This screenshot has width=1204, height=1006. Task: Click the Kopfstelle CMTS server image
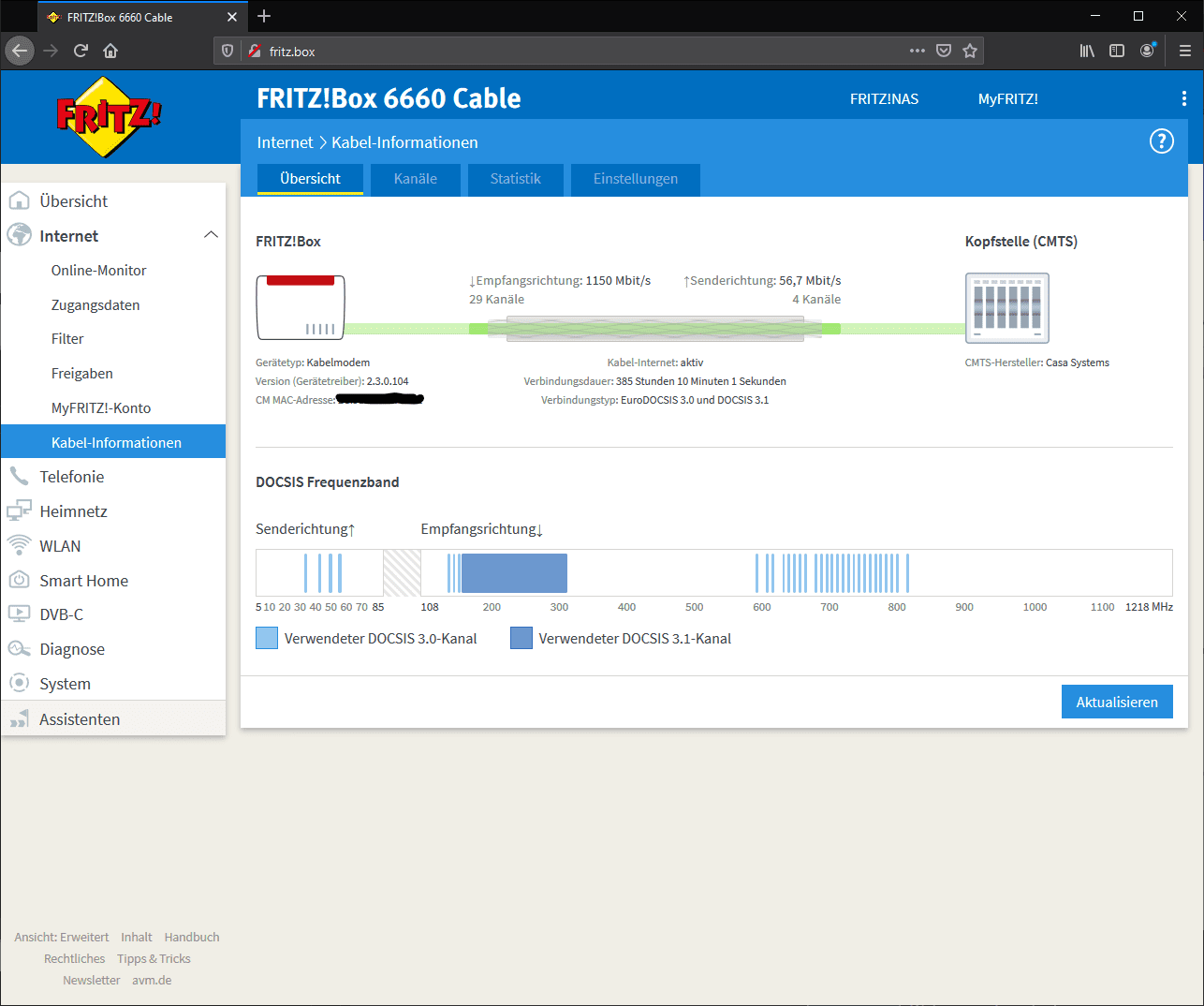tap(1007, 308)
